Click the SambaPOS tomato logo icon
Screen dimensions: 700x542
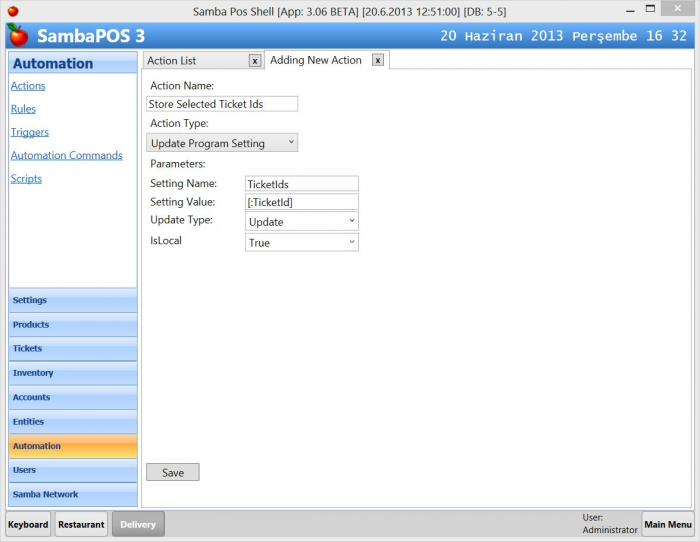18,36
